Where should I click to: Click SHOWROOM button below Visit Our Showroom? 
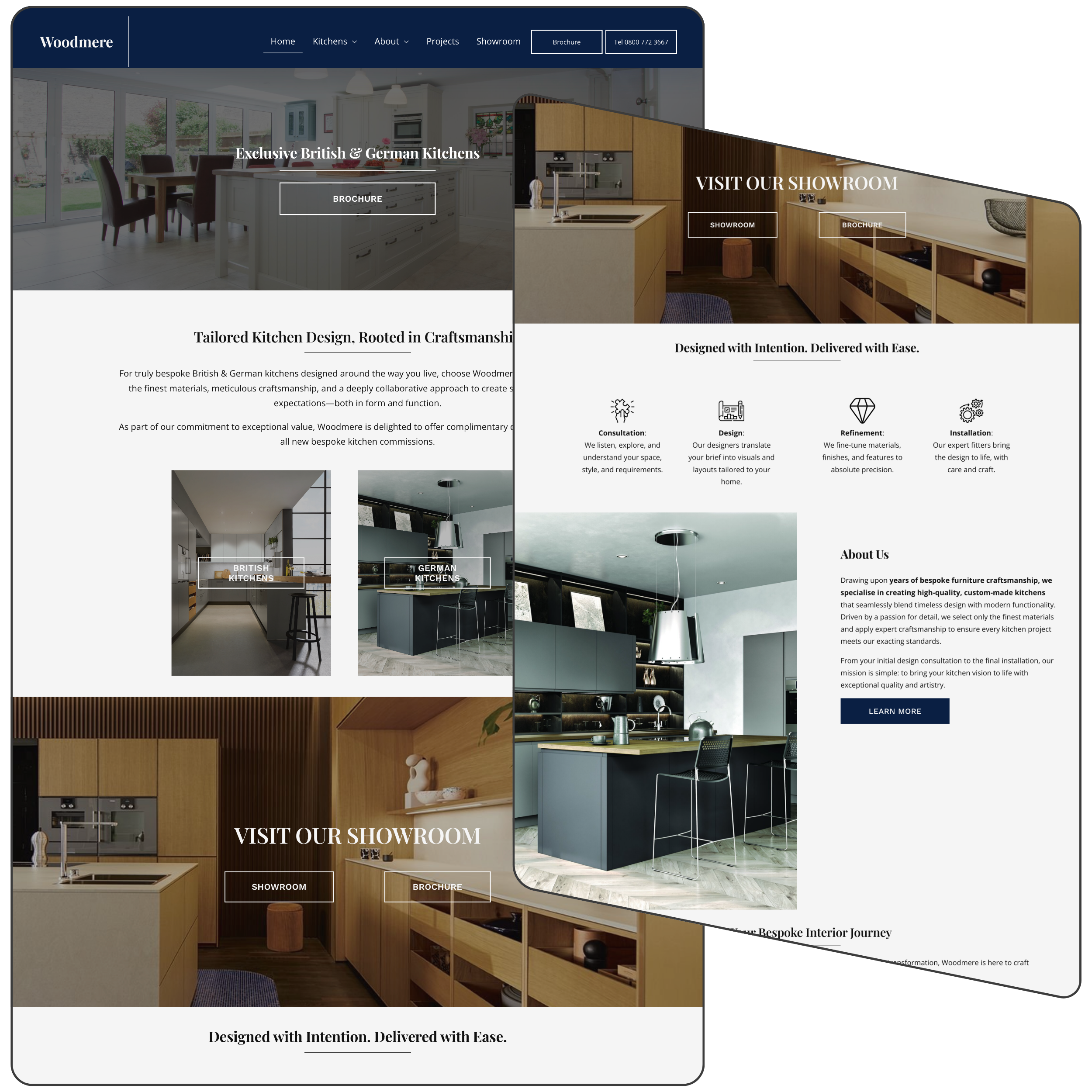tap(279, 886)
